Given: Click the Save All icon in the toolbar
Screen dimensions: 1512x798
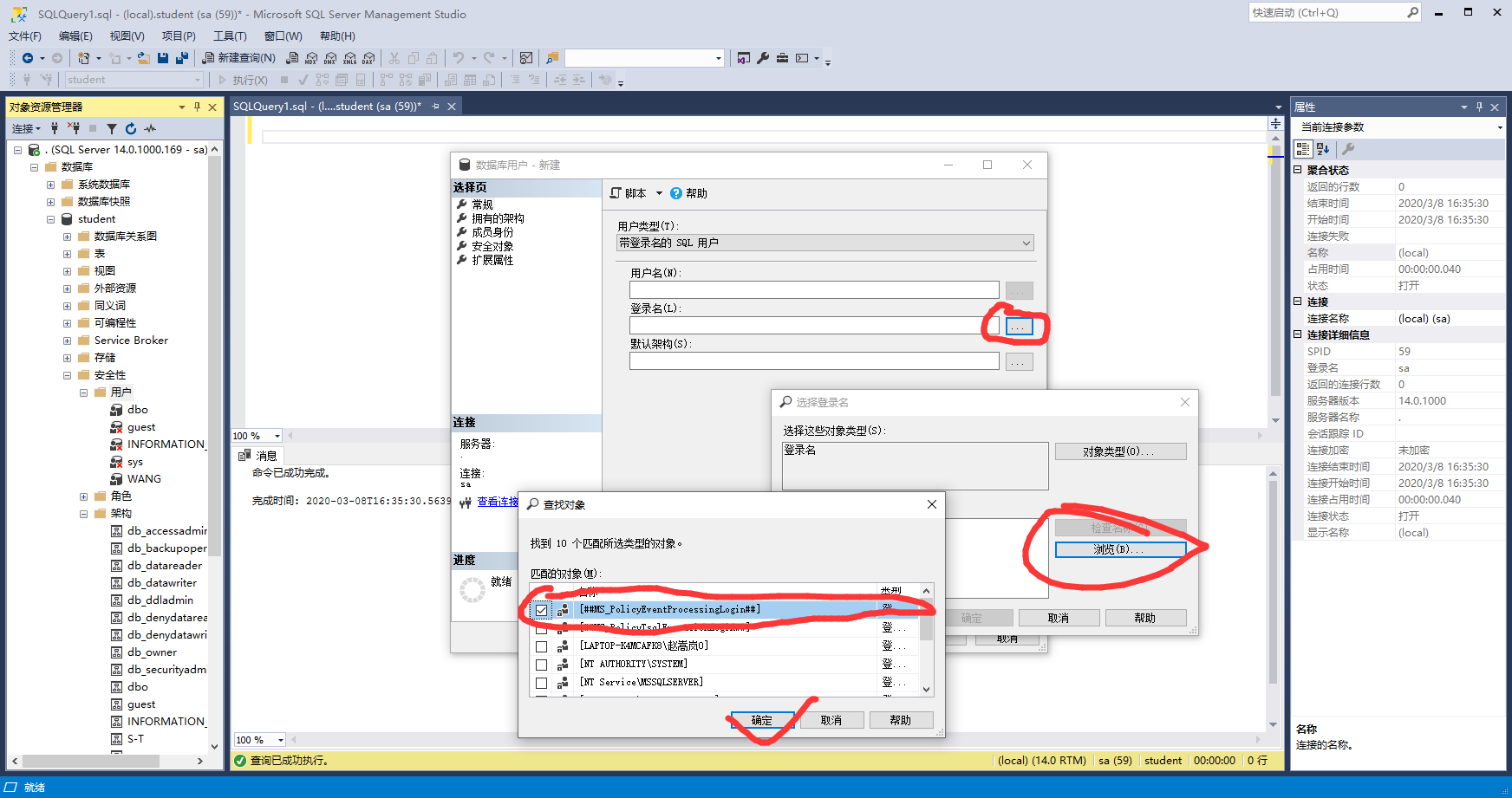Looking at the screenshot, I should (182, 58).
